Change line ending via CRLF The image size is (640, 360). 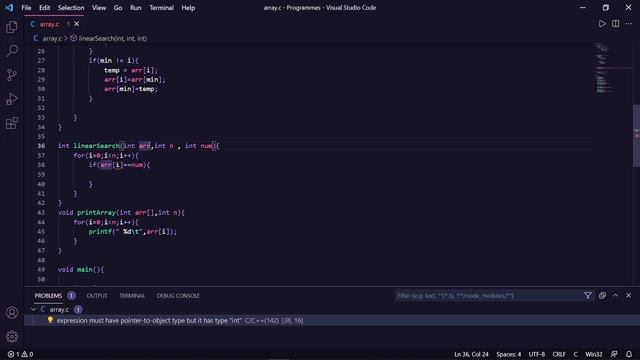coord(559,354)
